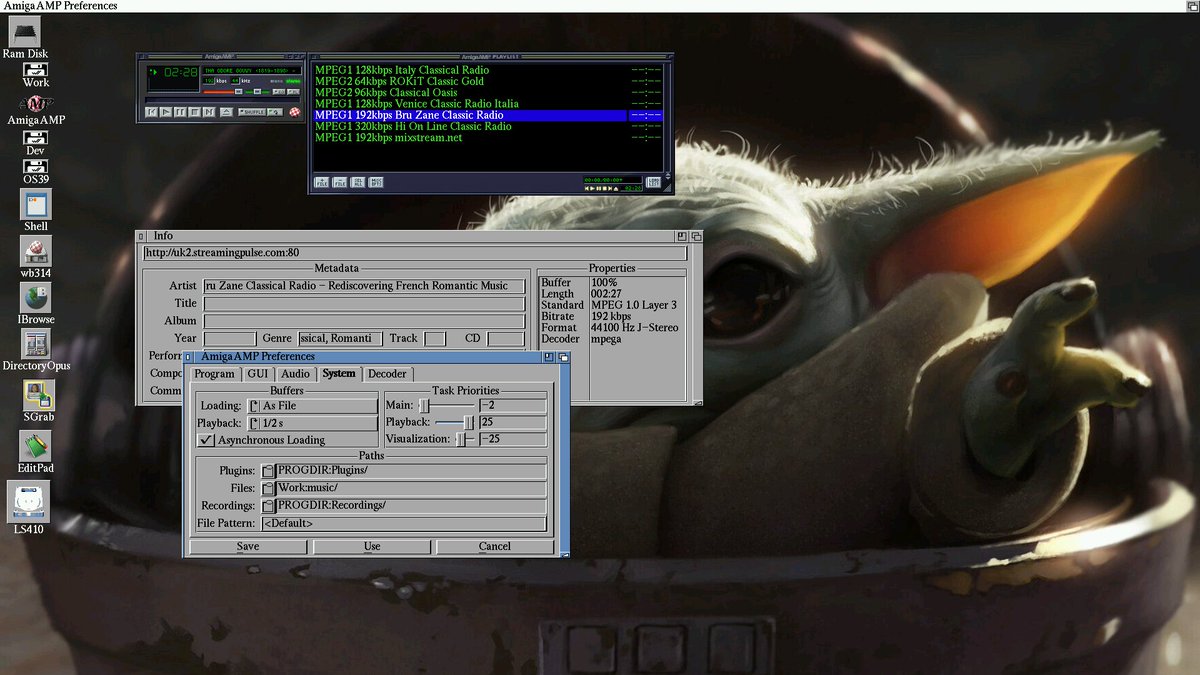Toggle Shuffle in the AmigaAMP player

click(x=252, y=112)
